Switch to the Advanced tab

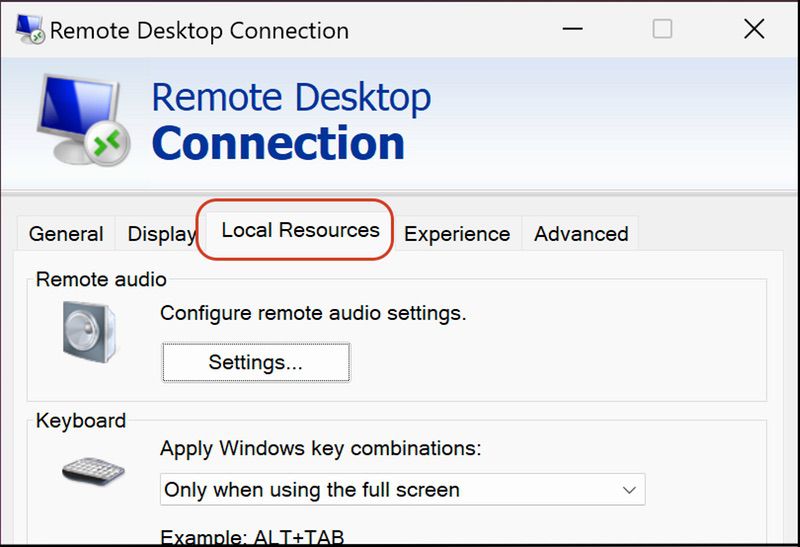(x=581, y=234)
